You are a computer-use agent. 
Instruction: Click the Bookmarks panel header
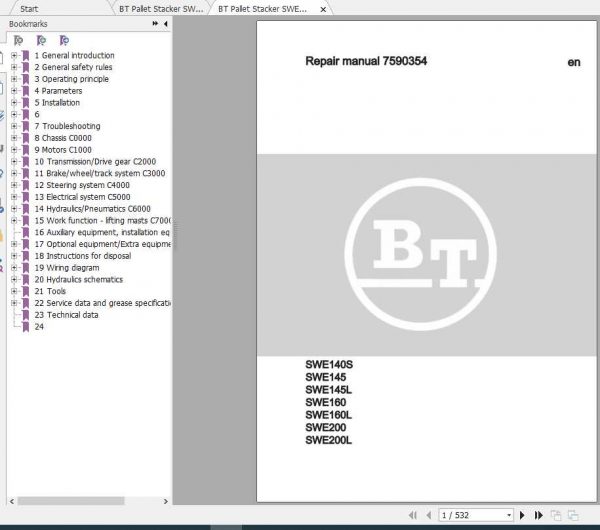click(28, 24)
